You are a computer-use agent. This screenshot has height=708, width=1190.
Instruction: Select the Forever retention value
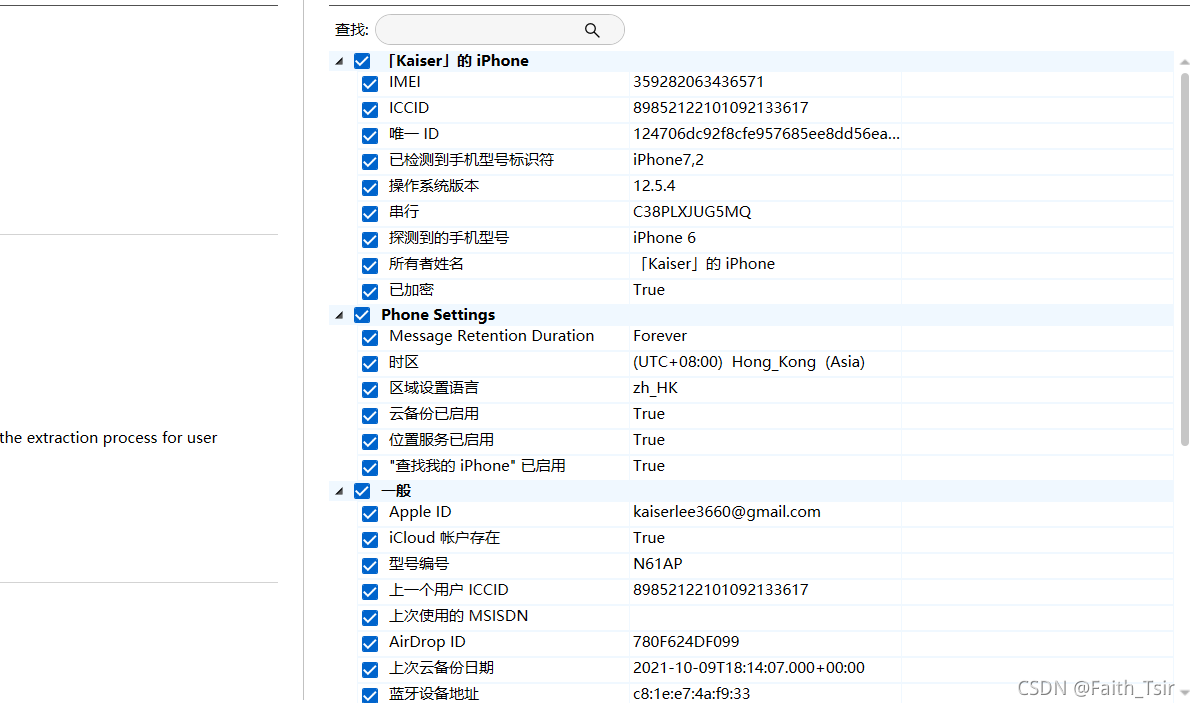coord(660,336)
